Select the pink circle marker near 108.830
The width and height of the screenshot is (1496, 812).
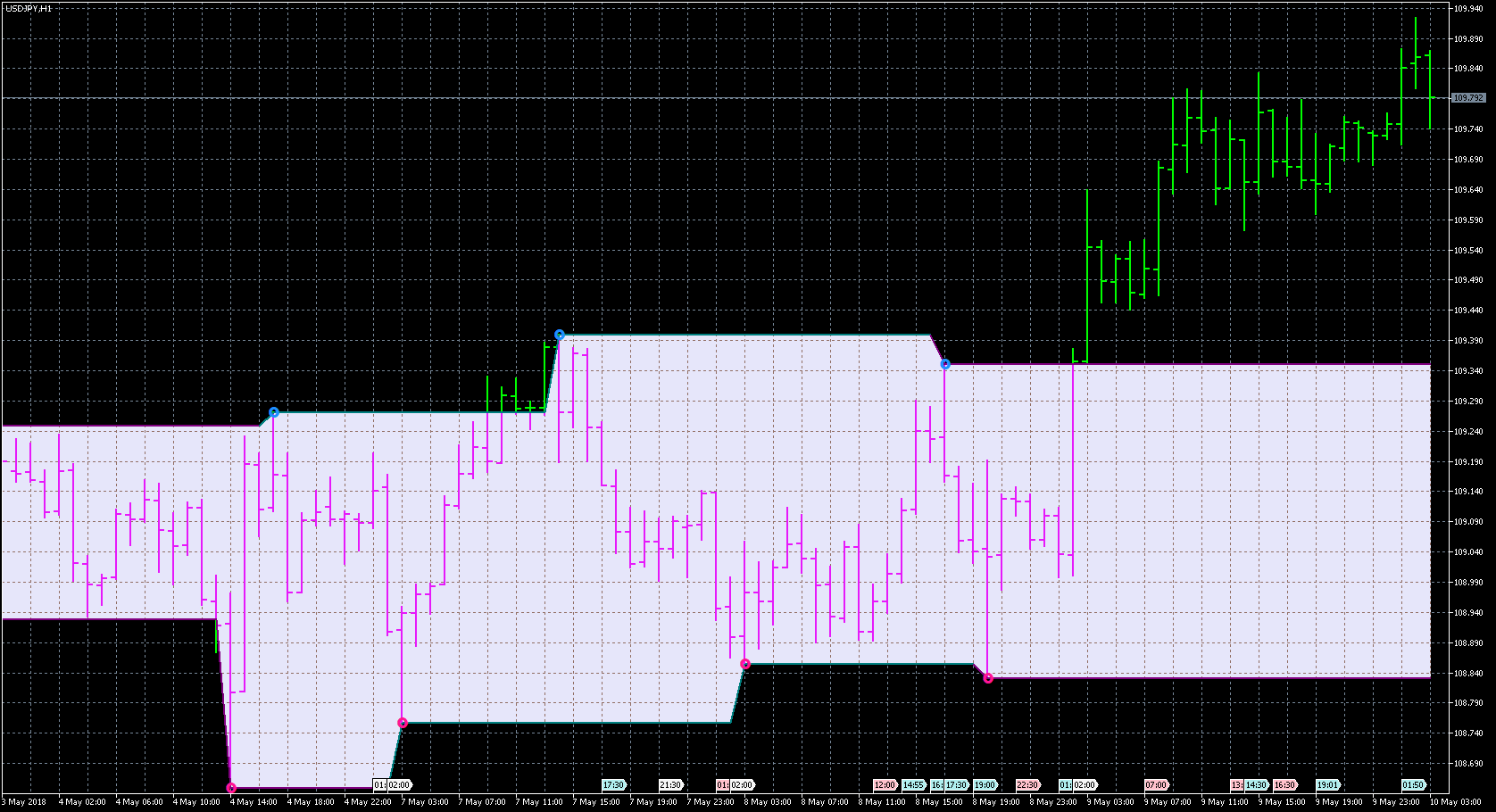(x=988, y=678)
